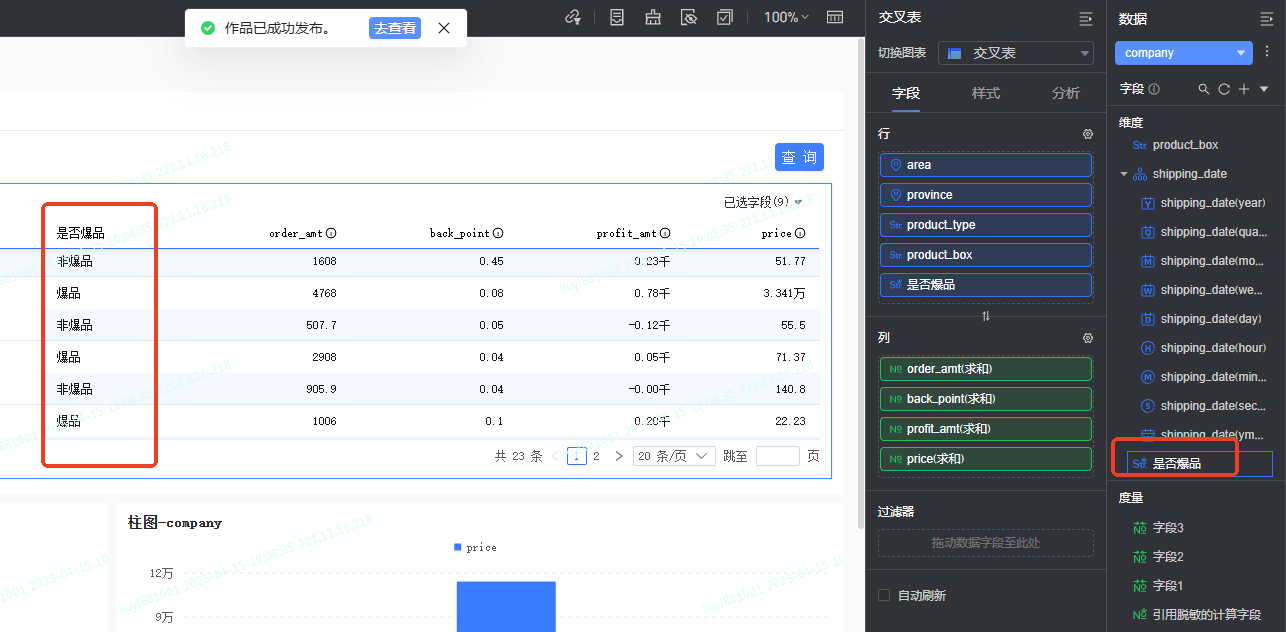Click 去查看 in the success notification
The width and height of the screenshot is (1286, 632).
coord(395,28)
